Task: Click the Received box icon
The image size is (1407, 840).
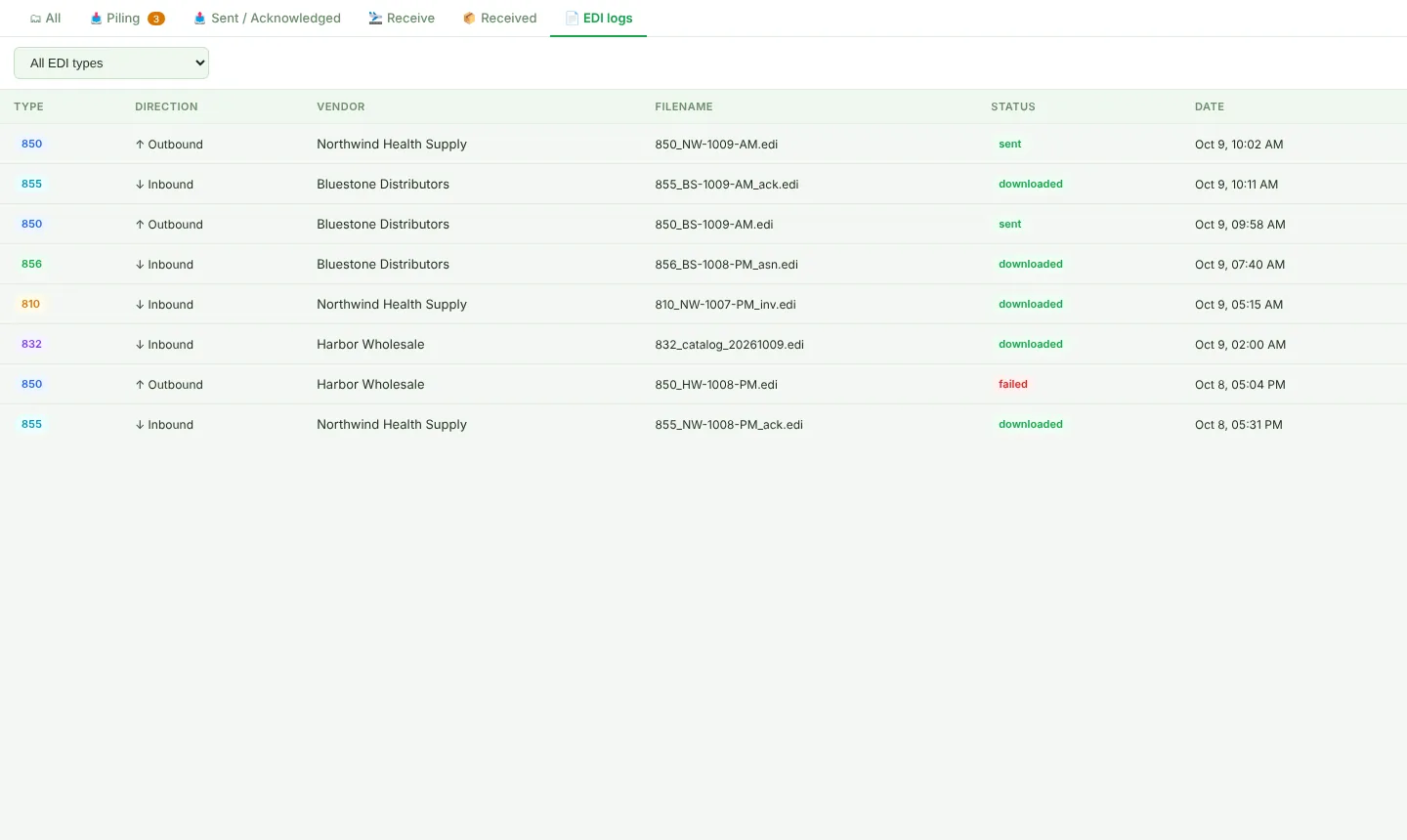Action: [469, 19]
